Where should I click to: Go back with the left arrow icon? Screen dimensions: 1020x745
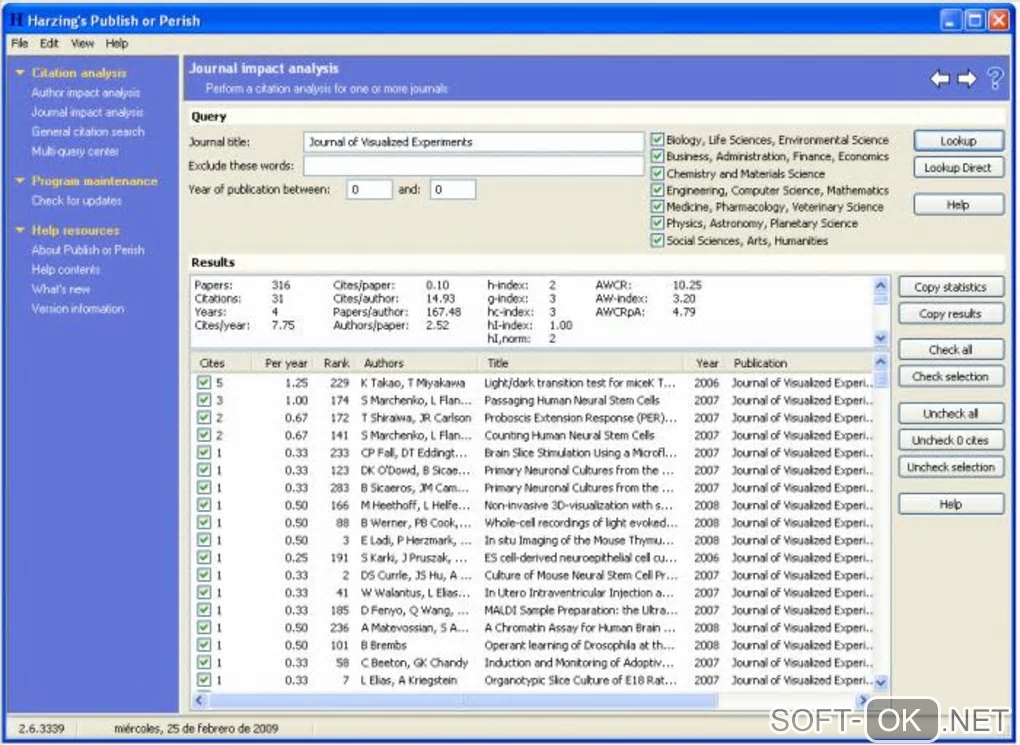tap(939, 79)
